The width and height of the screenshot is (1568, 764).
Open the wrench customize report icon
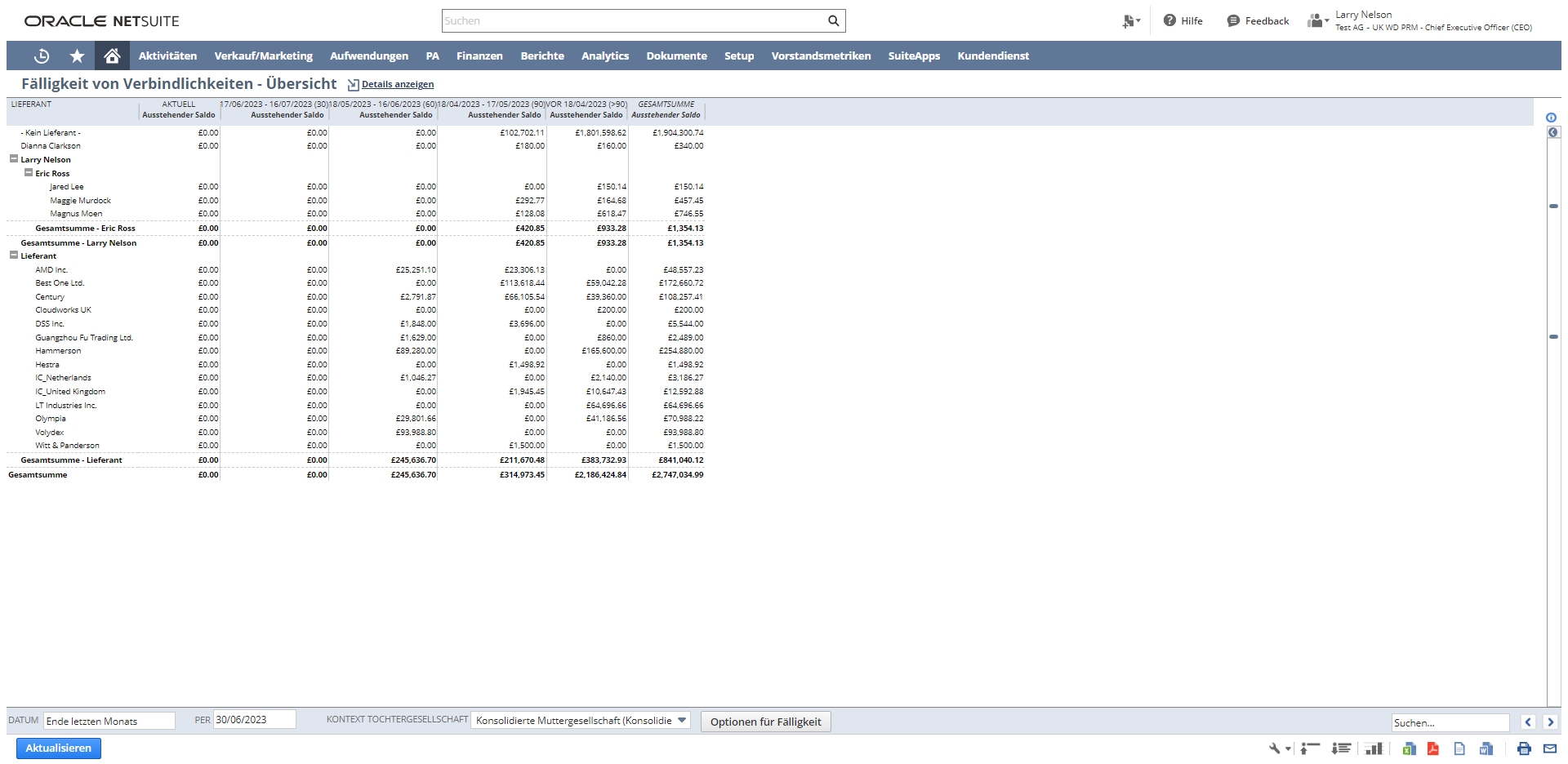tap(1275, 748)
